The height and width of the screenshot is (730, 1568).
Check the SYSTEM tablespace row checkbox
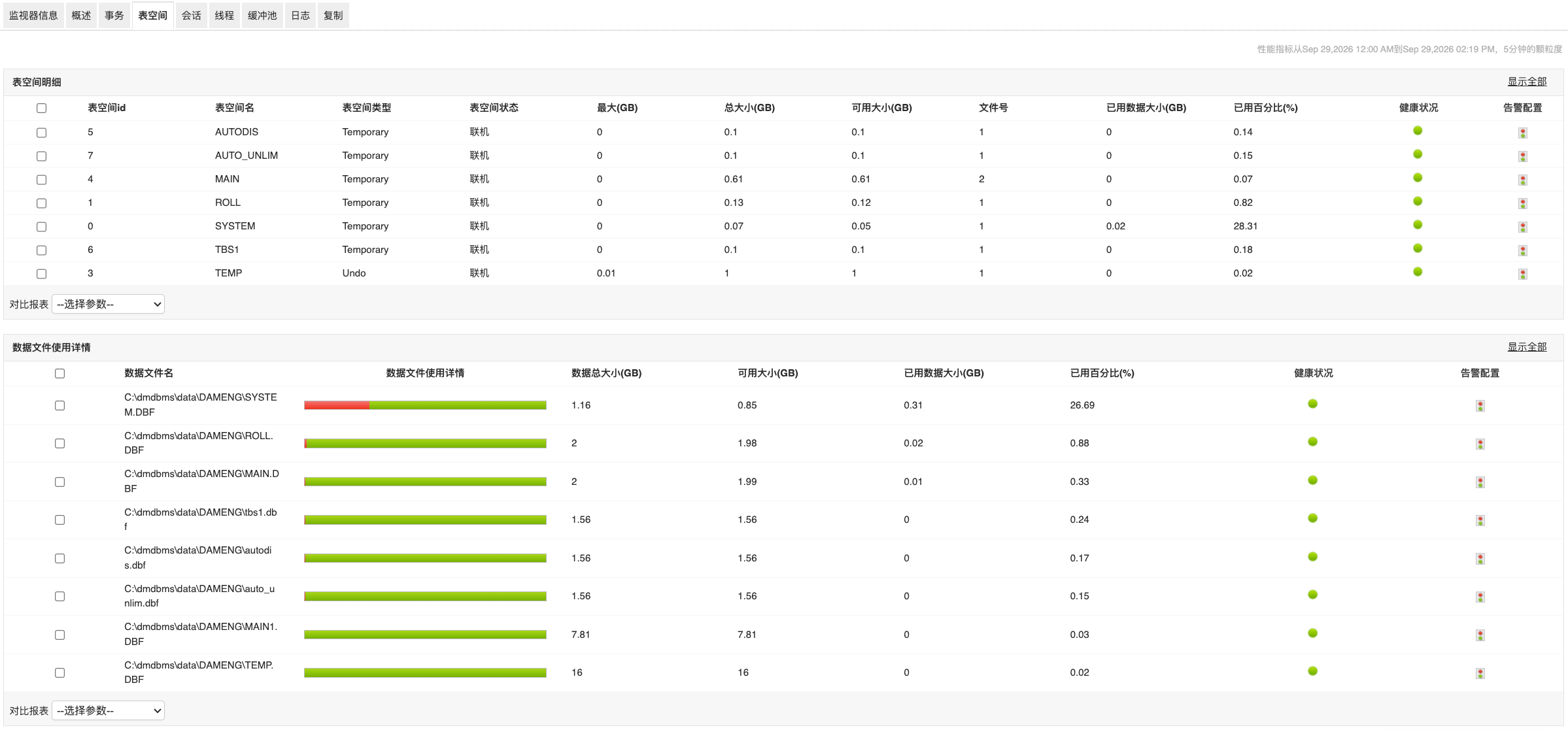(41, 227)
